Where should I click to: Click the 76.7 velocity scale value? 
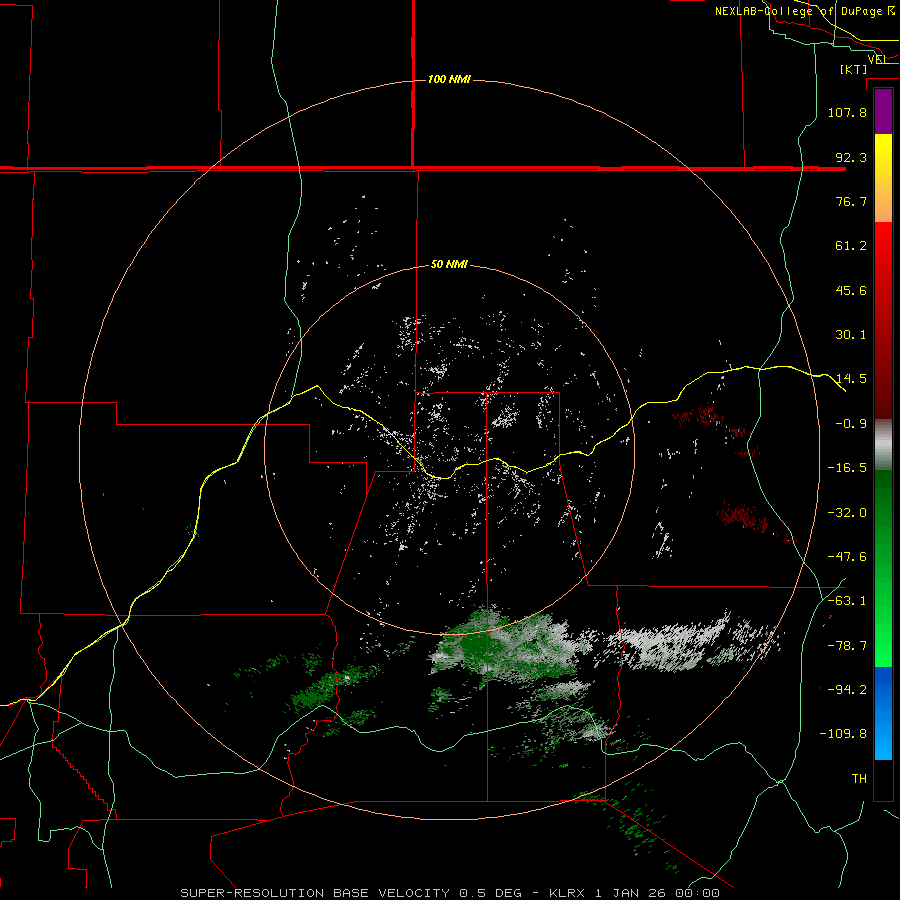coord(851,201)
